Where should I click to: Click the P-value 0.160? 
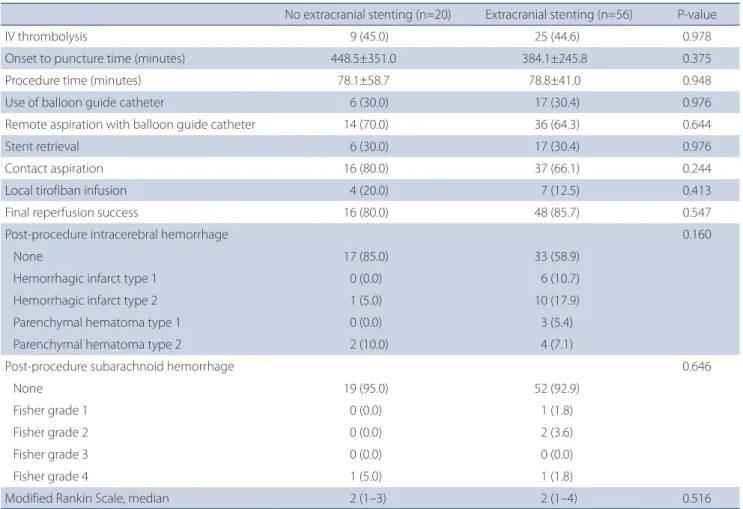coord(697,235)
